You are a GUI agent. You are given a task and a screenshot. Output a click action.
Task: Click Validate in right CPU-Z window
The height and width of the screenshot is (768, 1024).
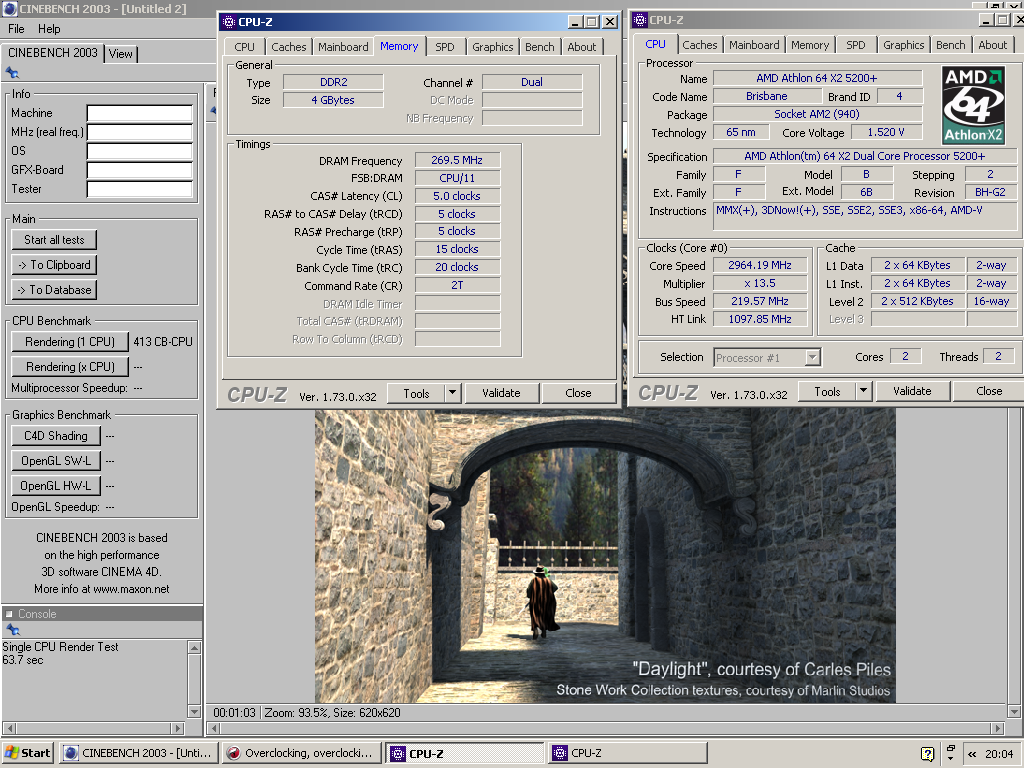point(912,391)
